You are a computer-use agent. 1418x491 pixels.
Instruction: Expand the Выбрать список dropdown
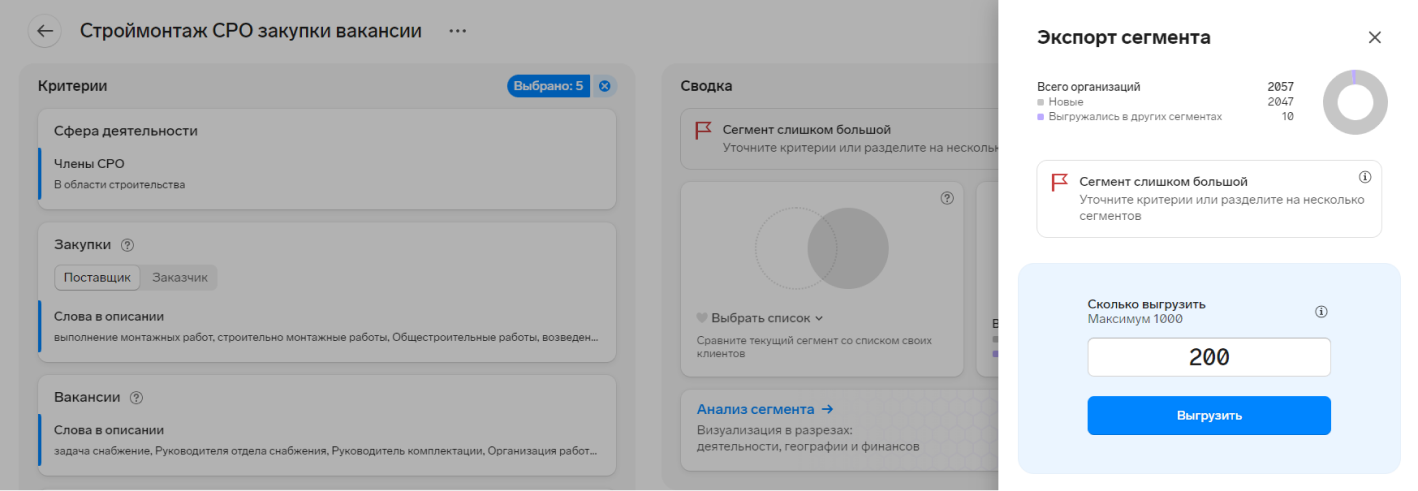pyautogui.click(x=767, y=318)
